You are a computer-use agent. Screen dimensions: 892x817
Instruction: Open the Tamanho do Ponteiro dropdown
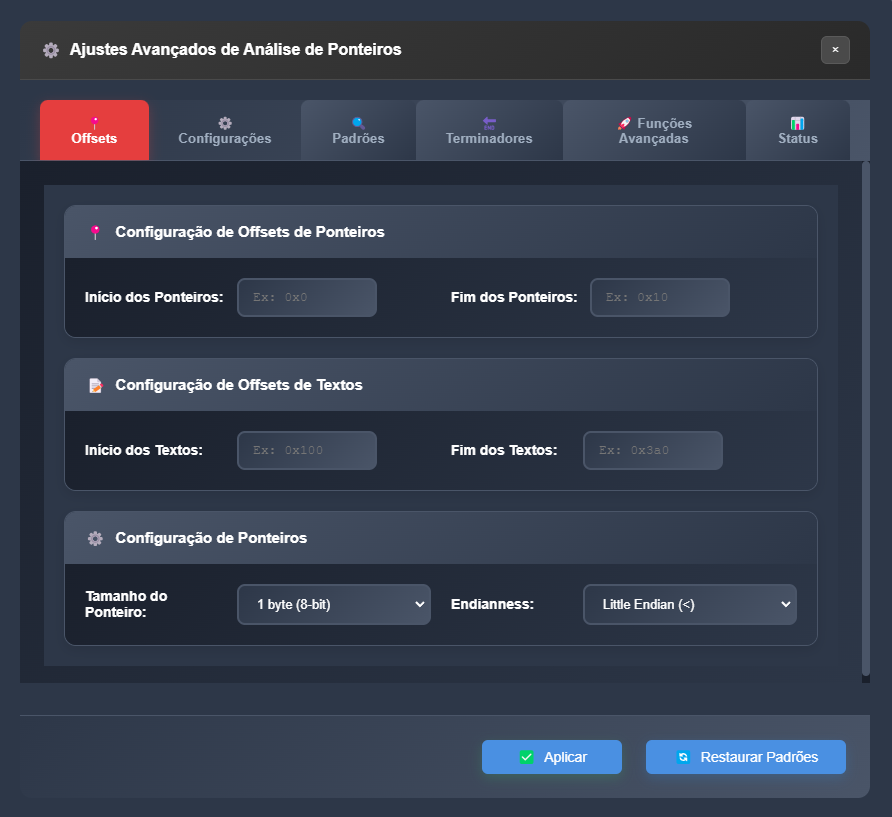(x=333, y=604)
